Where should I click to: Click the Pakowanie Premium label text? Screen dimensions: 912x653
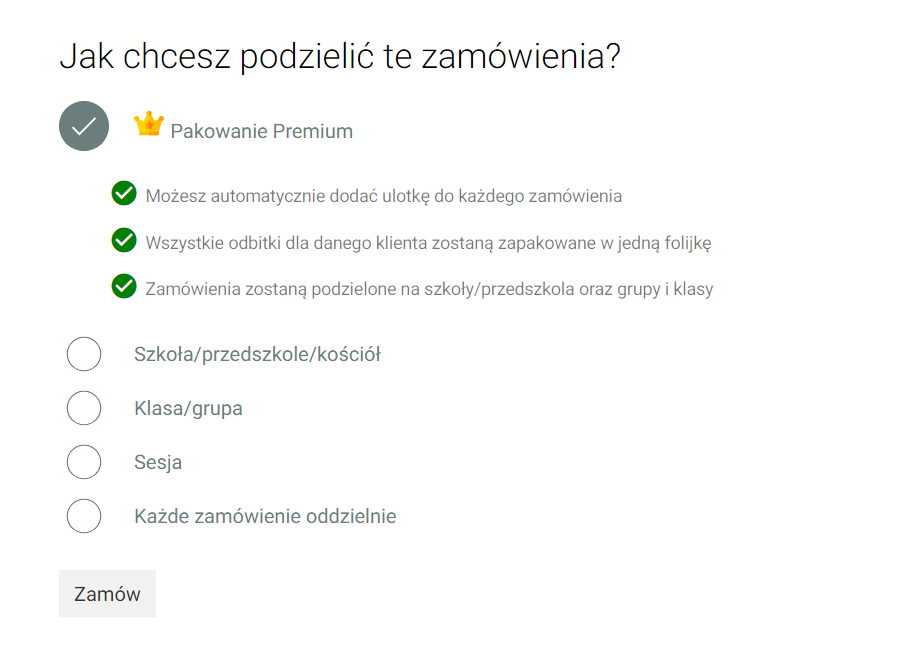coord(261,131)
